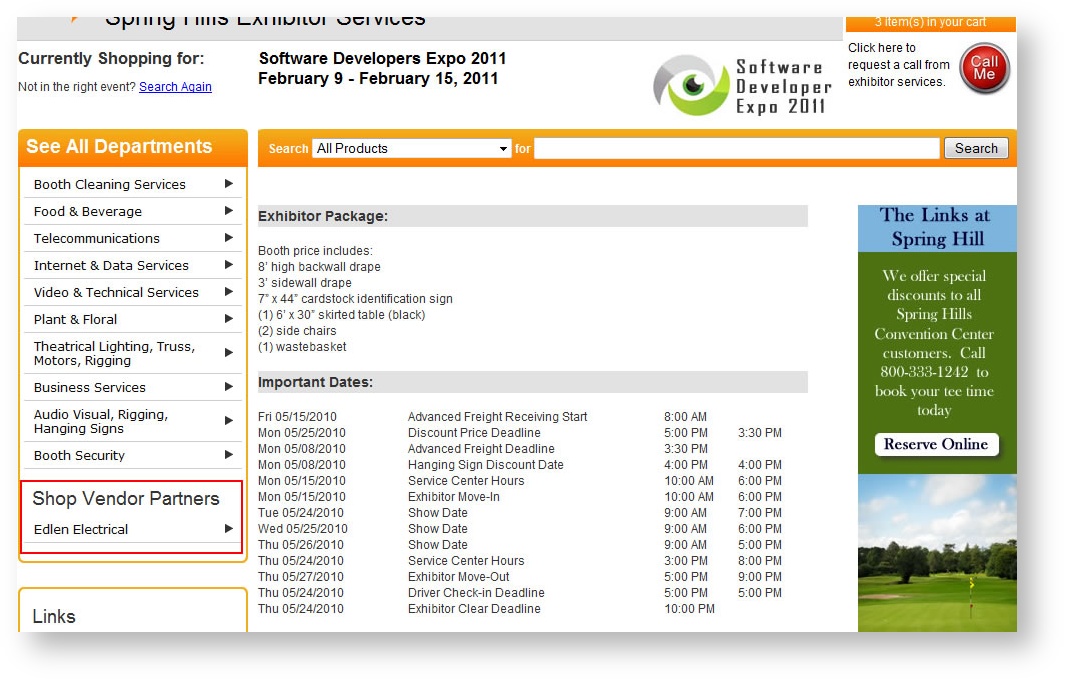Screen dimensions: 1065x680
Task: Click the Reserve Online button
Action: (936, 445)
